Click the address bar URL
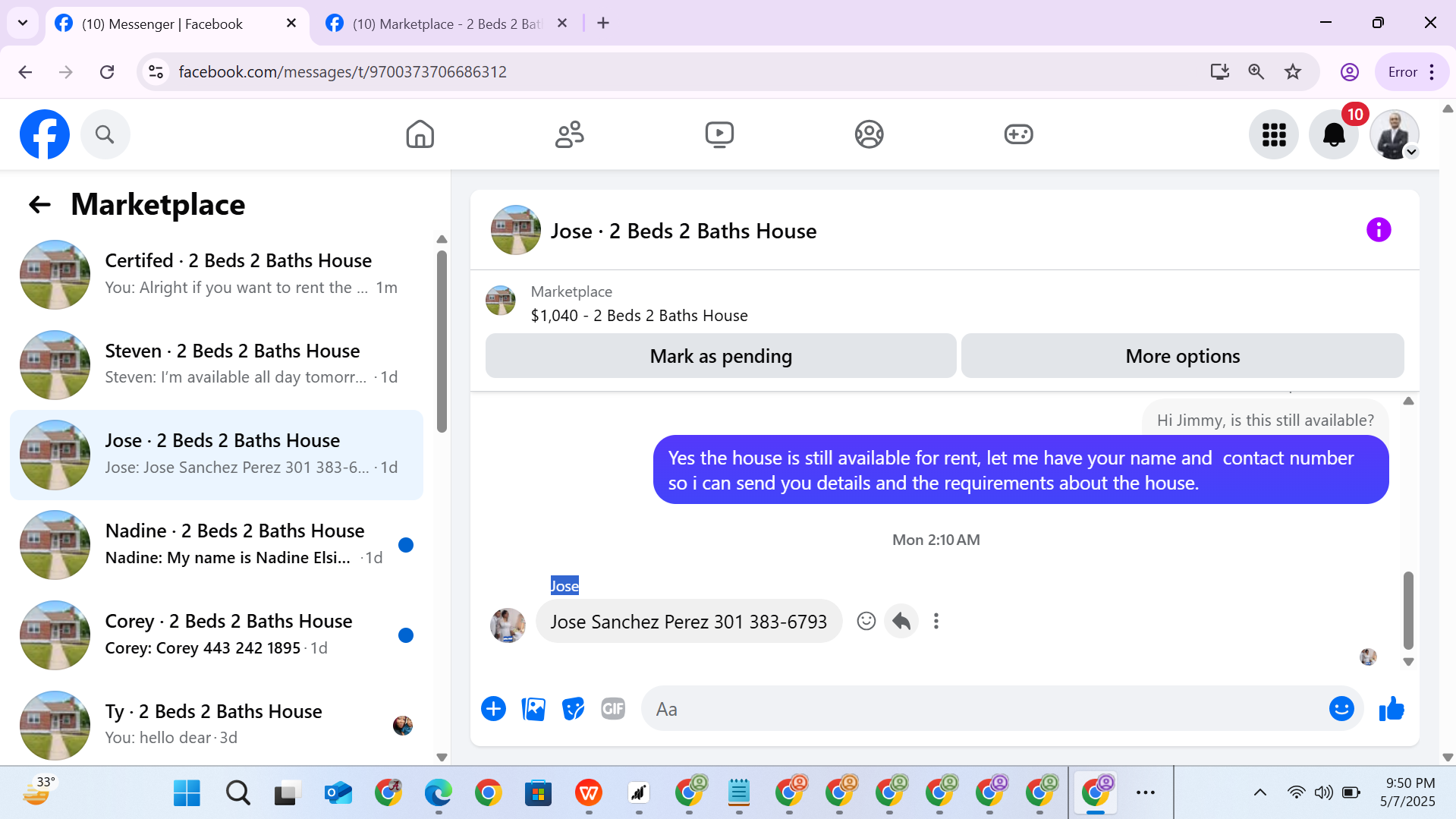 click(x=342, y=72)
